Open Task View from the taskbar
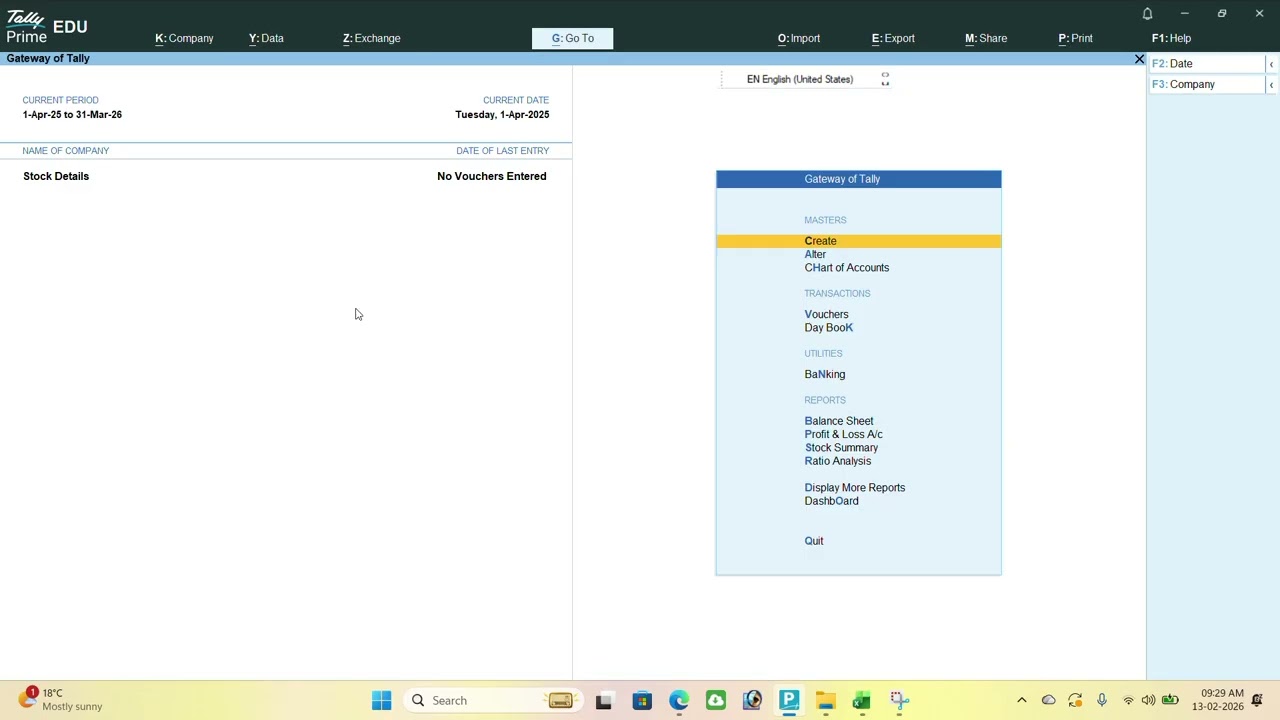 pos(604,701)
